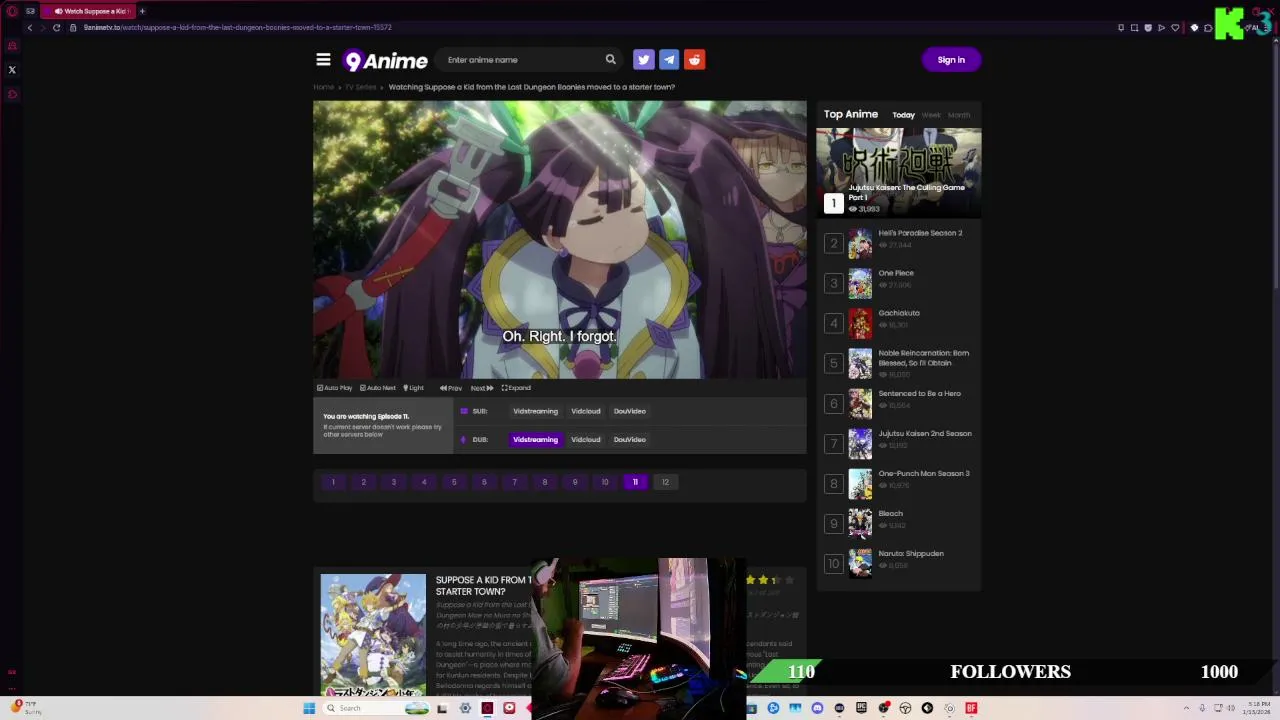Viewport: 1280px width, 720px height.
Task: Click the Sign in button
Action: click(x=951, y=60)
